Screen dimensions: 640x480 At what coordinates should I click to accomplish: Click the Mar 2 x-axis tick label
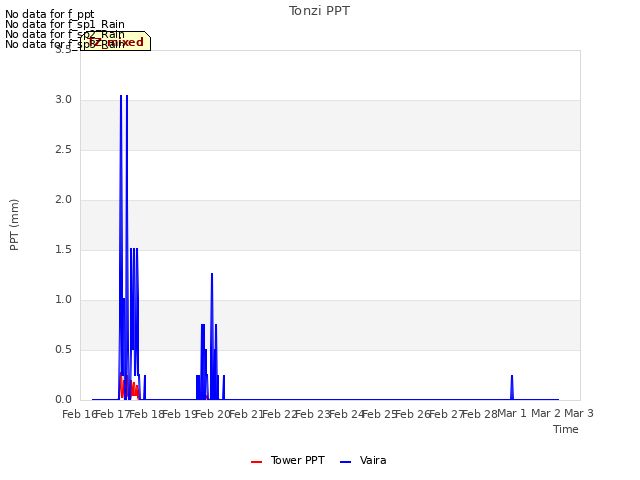pyautogui.click(x=546, y=413)
